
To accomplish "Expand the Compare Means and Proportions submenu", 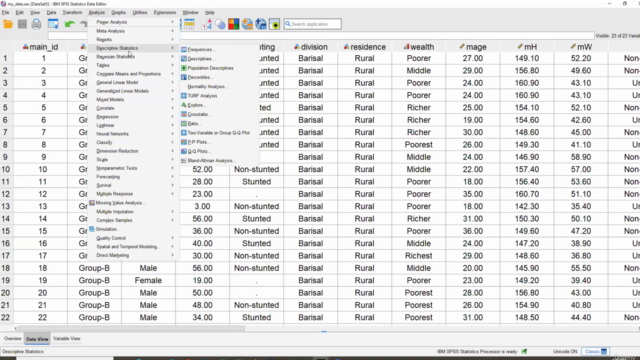I will (x=133, y=74).
